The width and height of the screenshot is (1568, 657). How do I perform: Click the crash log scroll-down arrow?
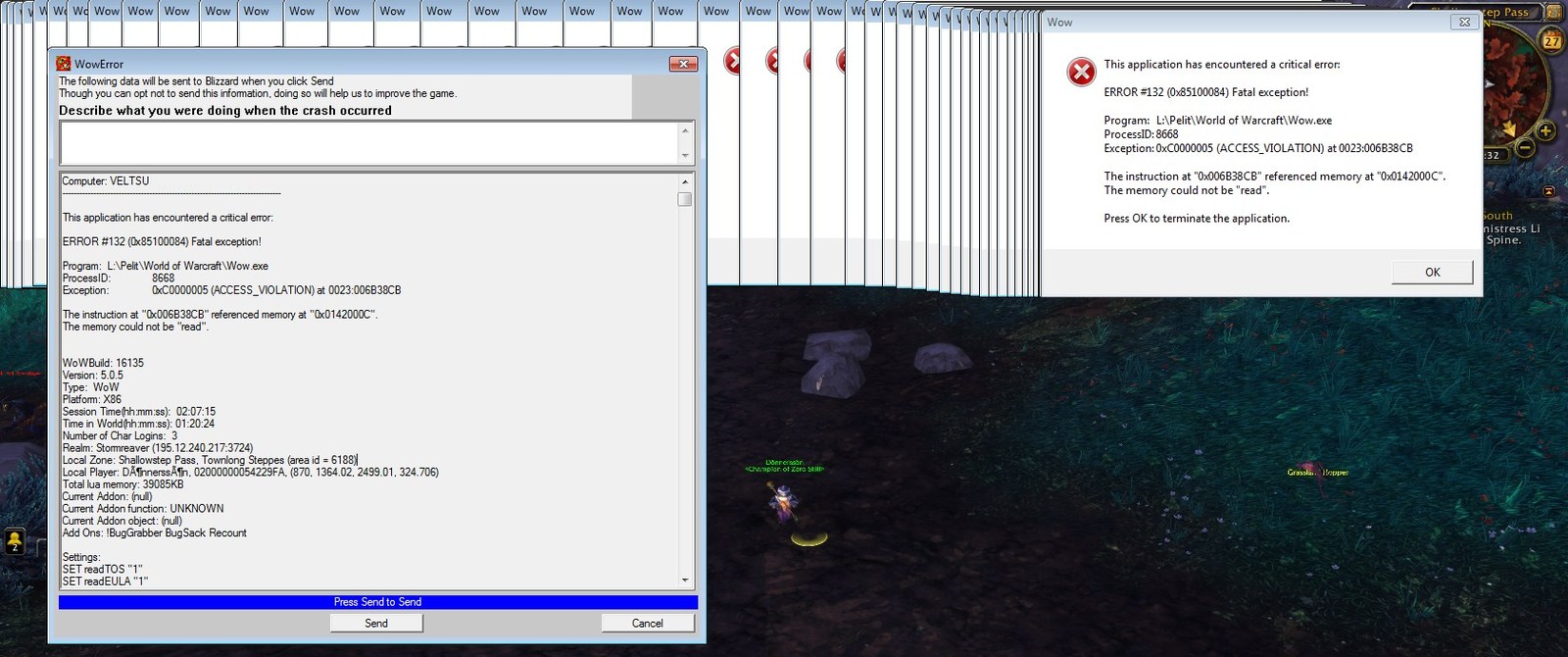[685, 581]
